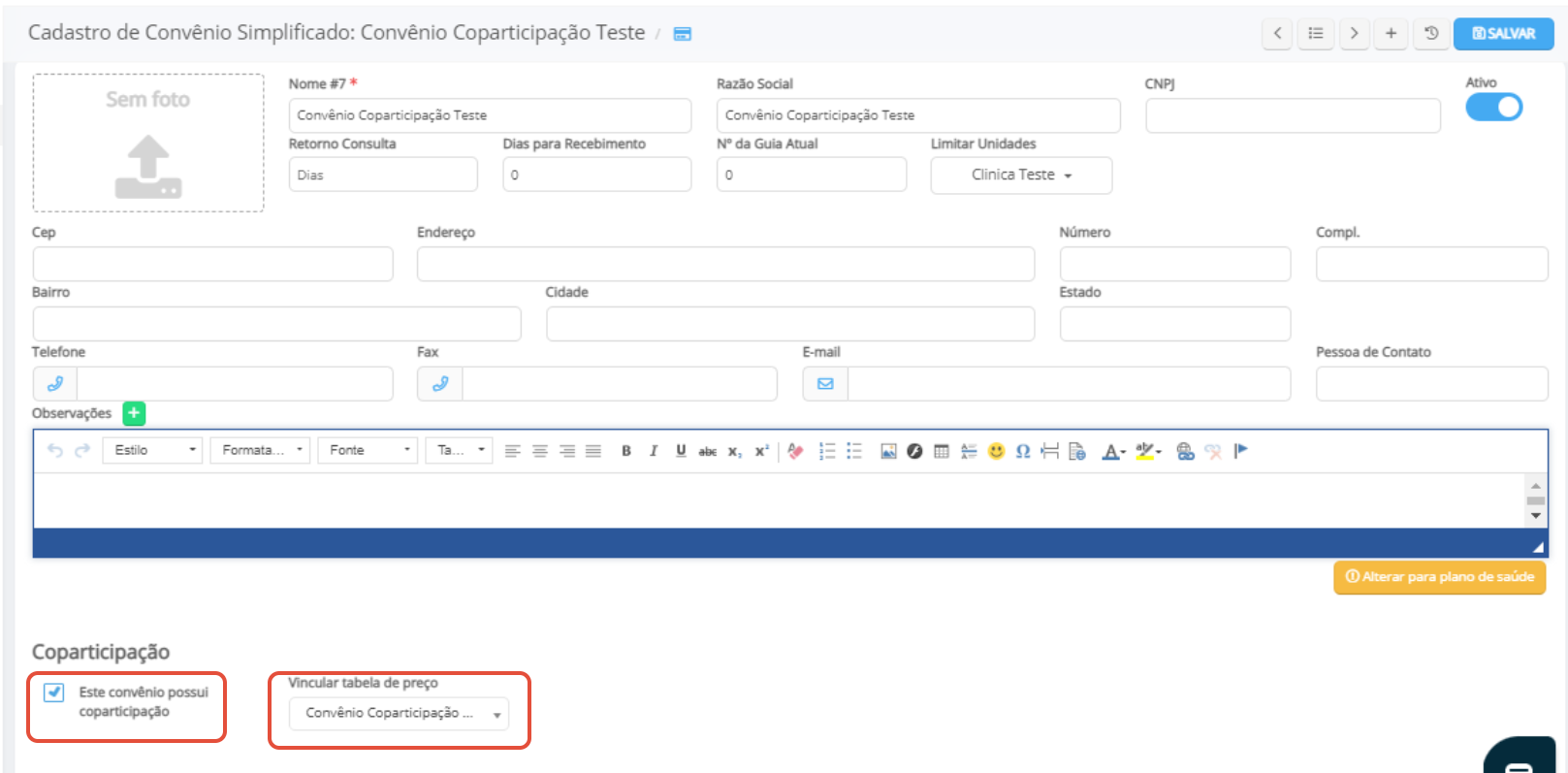Align text left in observations editor
Viewport: 1568px width, 773px height.
click(513, 451)
